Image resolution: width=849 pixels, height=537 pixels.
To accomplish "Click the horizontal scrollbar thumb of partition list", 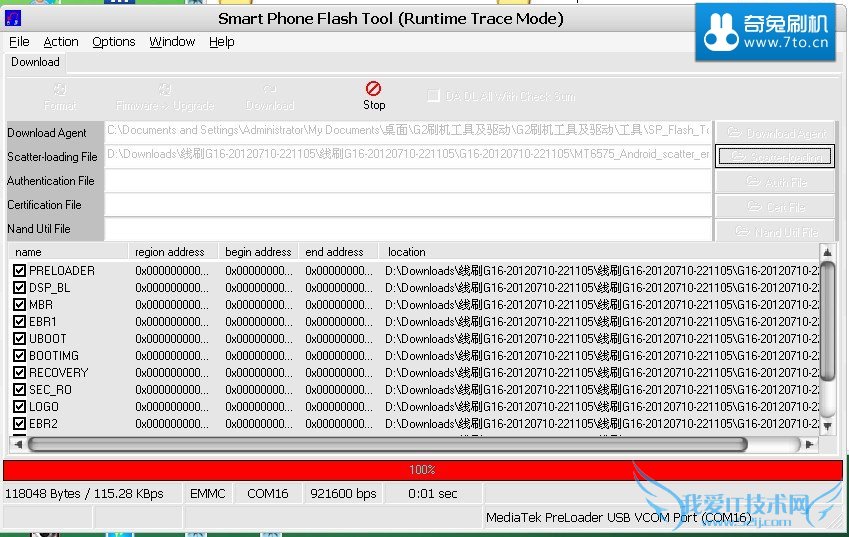I will [388, 444].
